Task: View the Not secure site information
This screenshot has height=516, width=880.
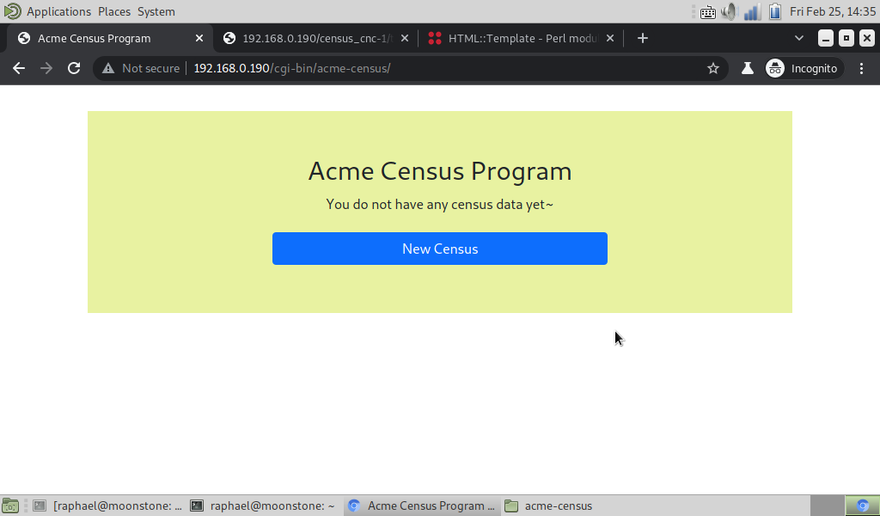Action: pyautogui.click(x=141, y=68)
